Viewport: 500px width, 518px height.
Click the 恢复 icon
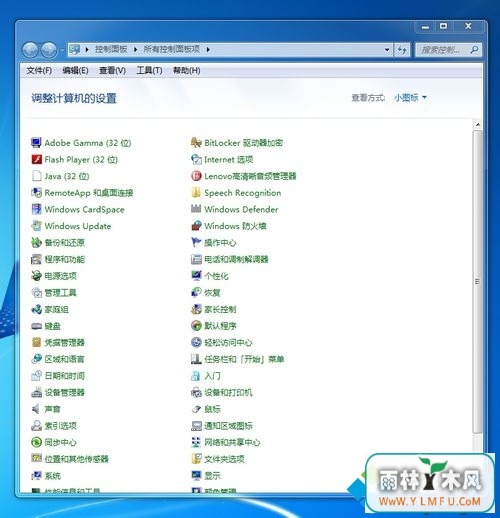pyautogui.click(x=196, y=293)
